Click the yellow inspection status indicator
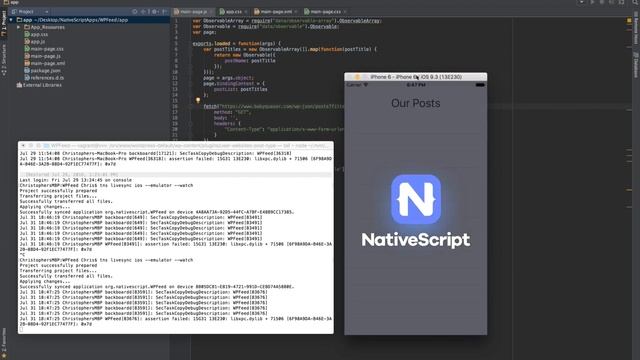Image resolution: width=640 pixels, height=360 pixels. (x=629, y=20)
